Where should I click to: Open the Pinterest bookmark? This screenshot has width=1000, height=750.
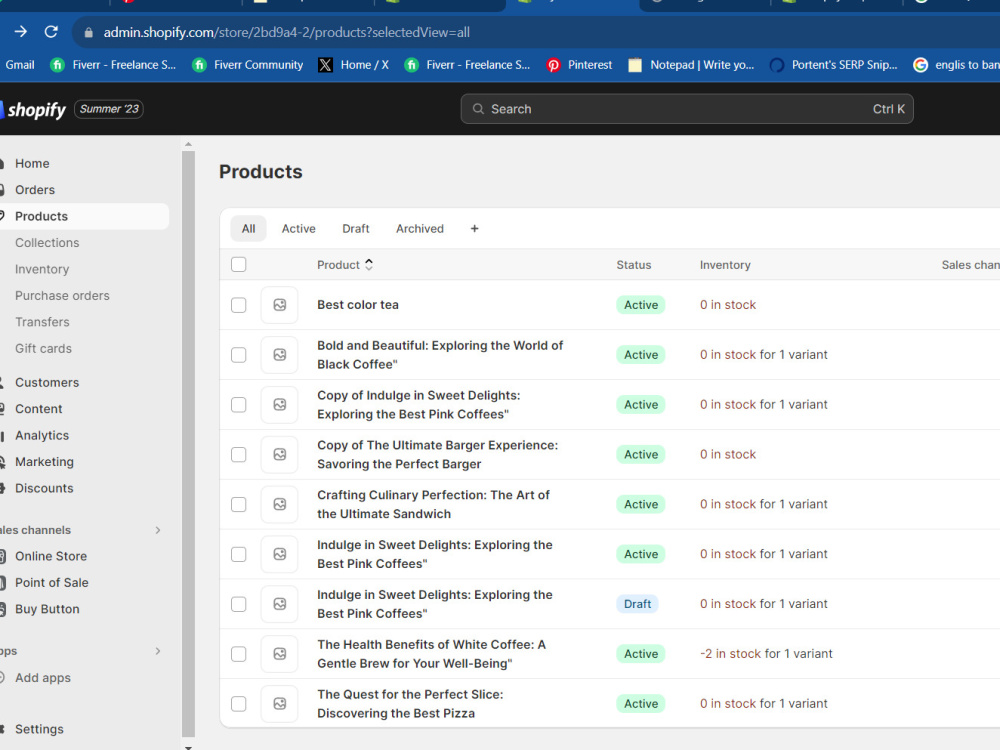[579, 64]
